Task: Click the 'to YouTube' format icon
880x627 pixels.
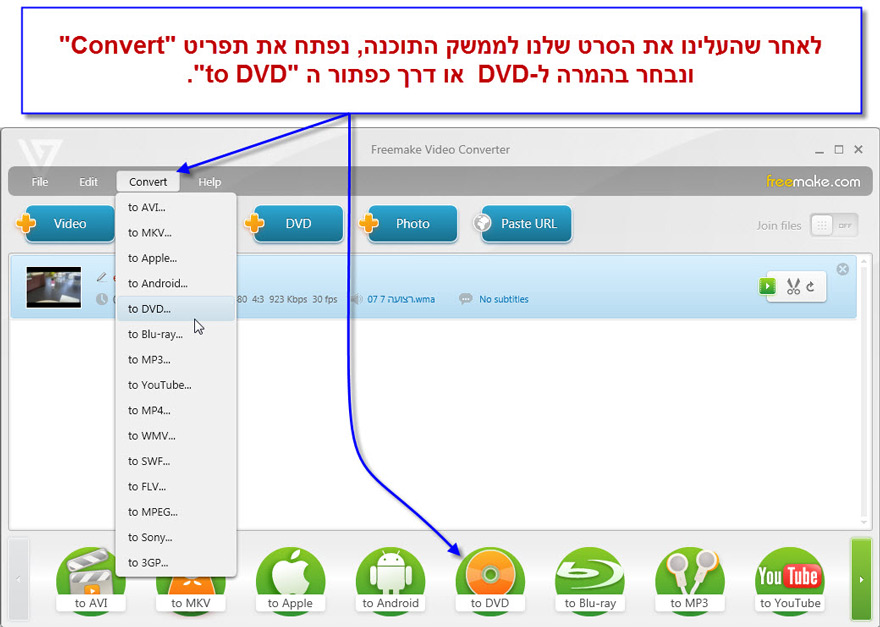Action: [790, 581]
